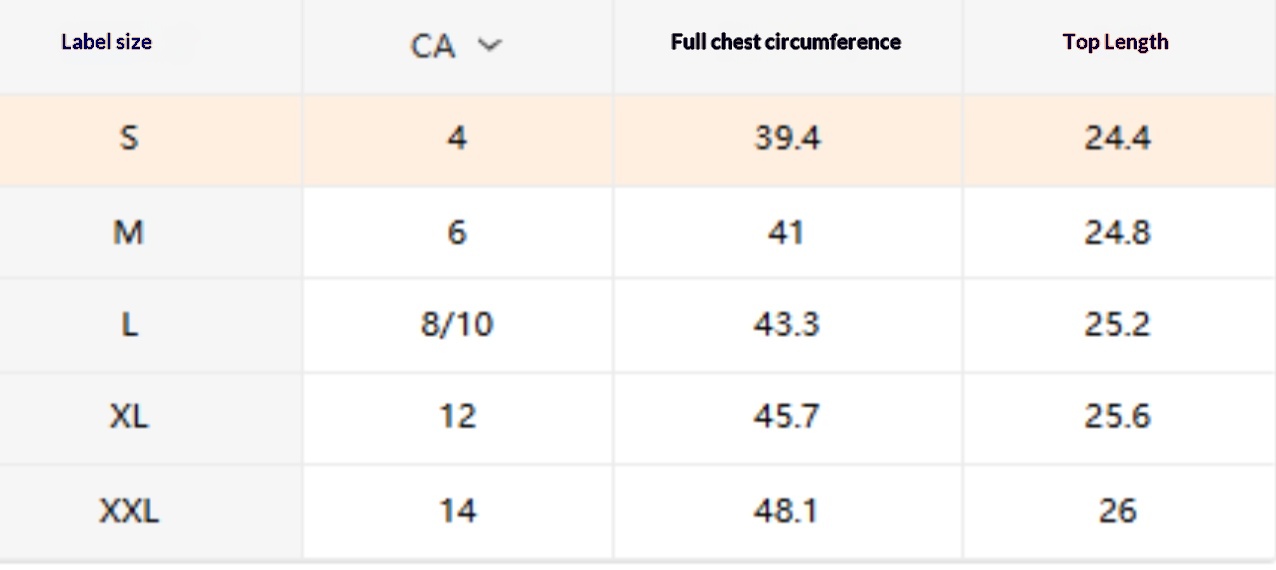Click CA size 14 cell
This screenshot has width=1276, height=570.
[457, 512]
